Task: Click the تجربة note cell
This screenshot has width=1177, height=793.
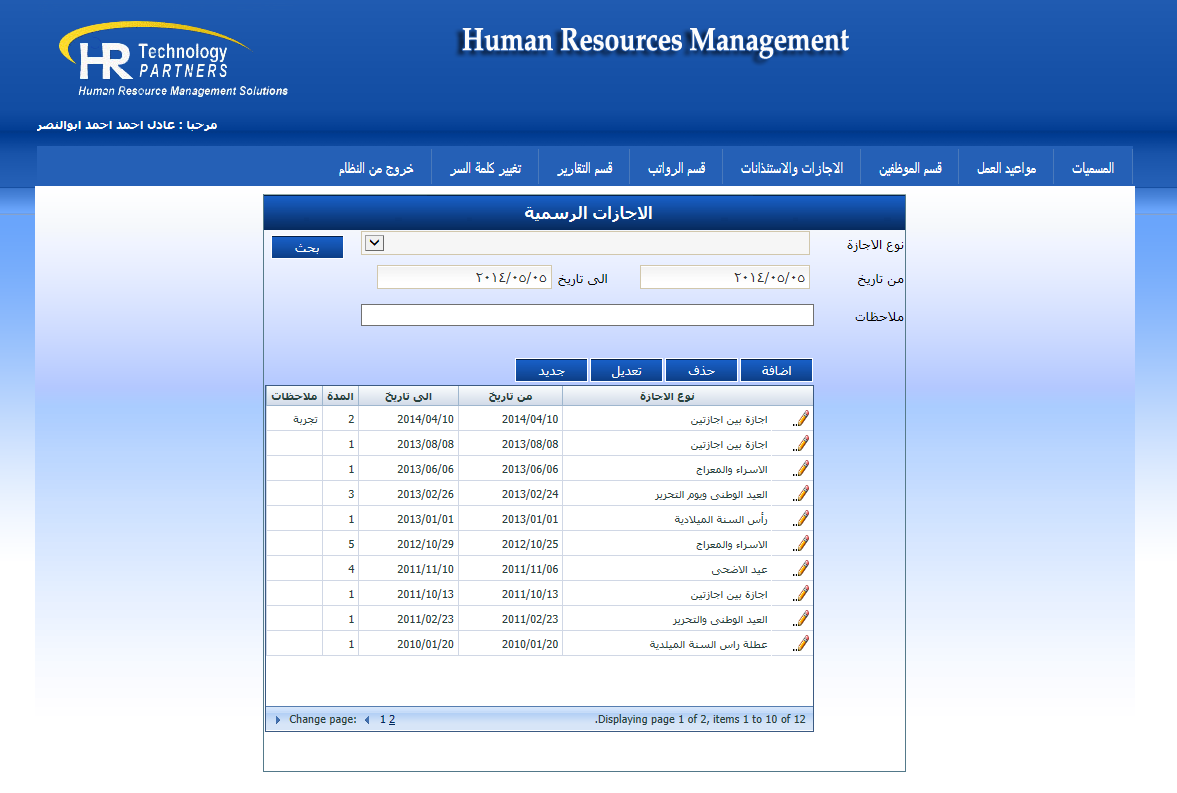Action: click(x=305, y=419)
